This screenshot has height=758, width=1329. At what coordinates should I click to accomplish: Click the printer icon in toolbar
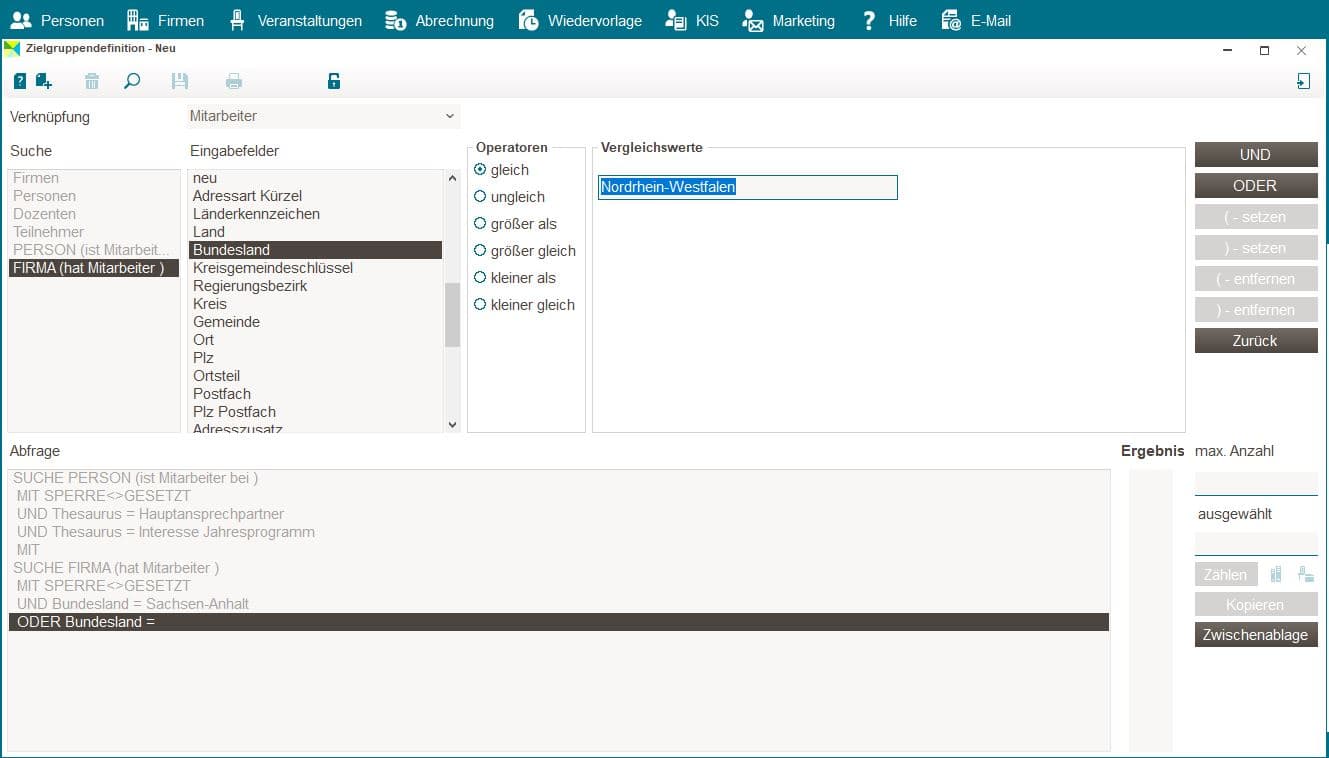pyautogui.click(x=234, y=82)
